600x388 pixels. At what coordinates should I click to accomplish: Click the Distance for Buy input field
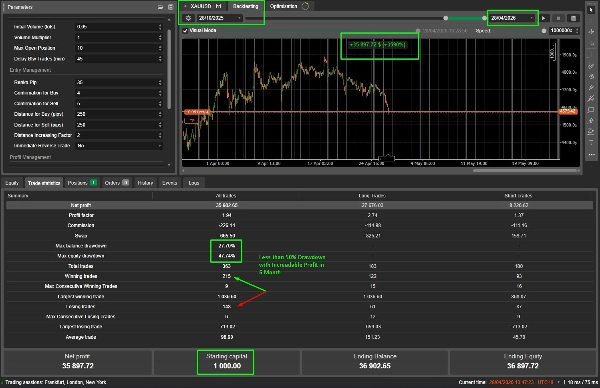click(x=119, y=114)
